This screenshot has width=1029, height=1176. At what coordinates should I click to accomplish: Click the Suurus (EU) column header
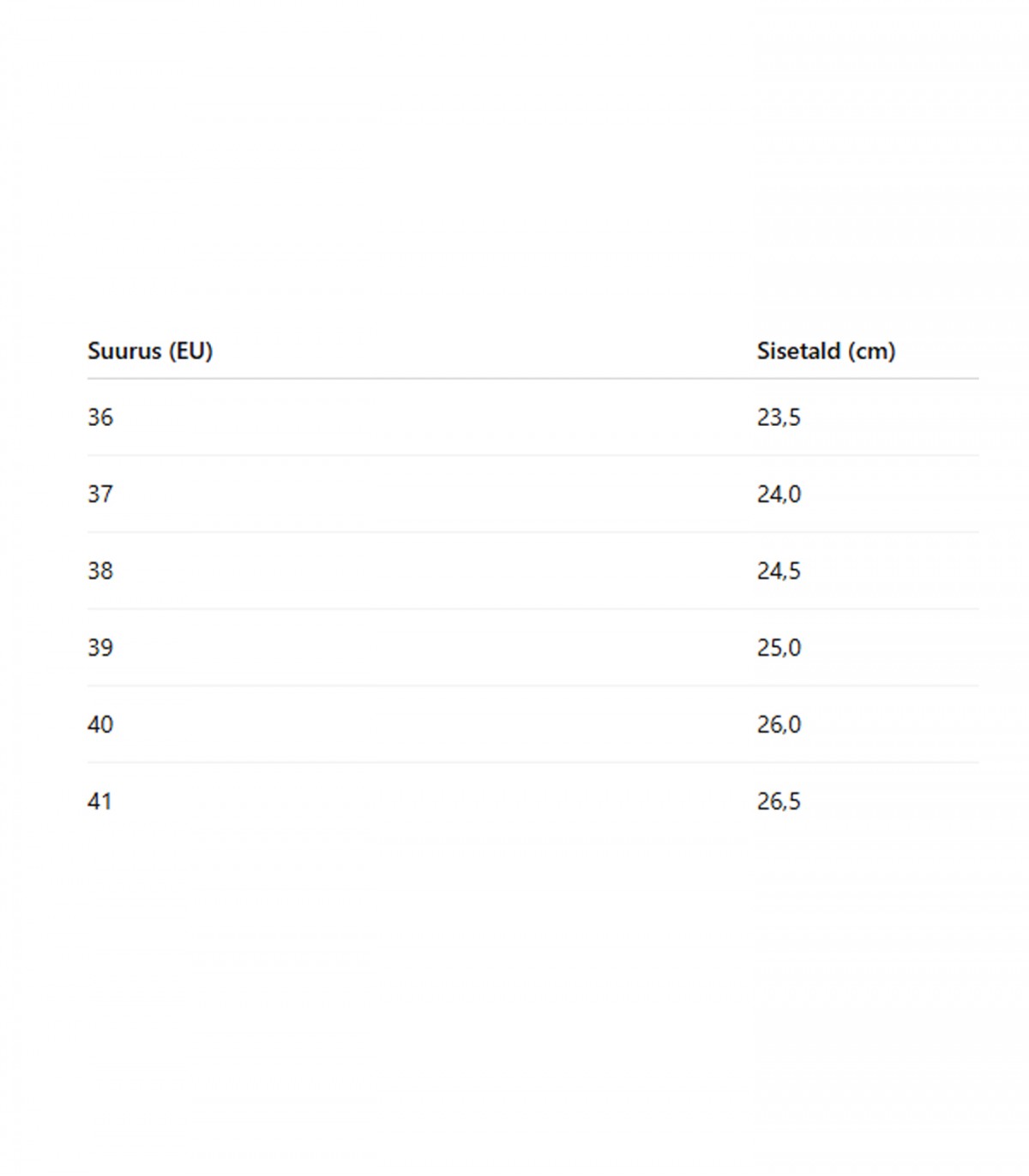(150, 351)
